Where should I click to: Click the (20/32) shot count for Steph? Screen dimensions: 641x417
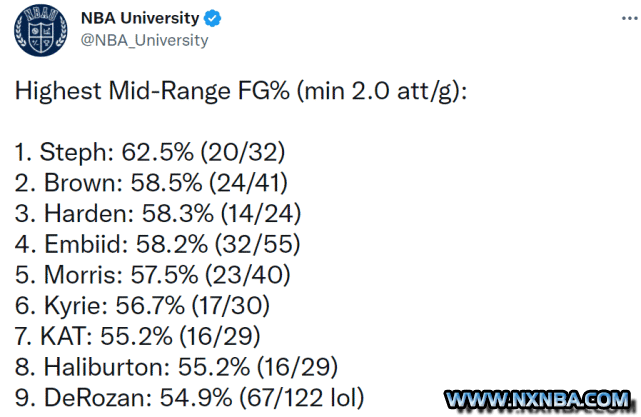pos(242,152)
